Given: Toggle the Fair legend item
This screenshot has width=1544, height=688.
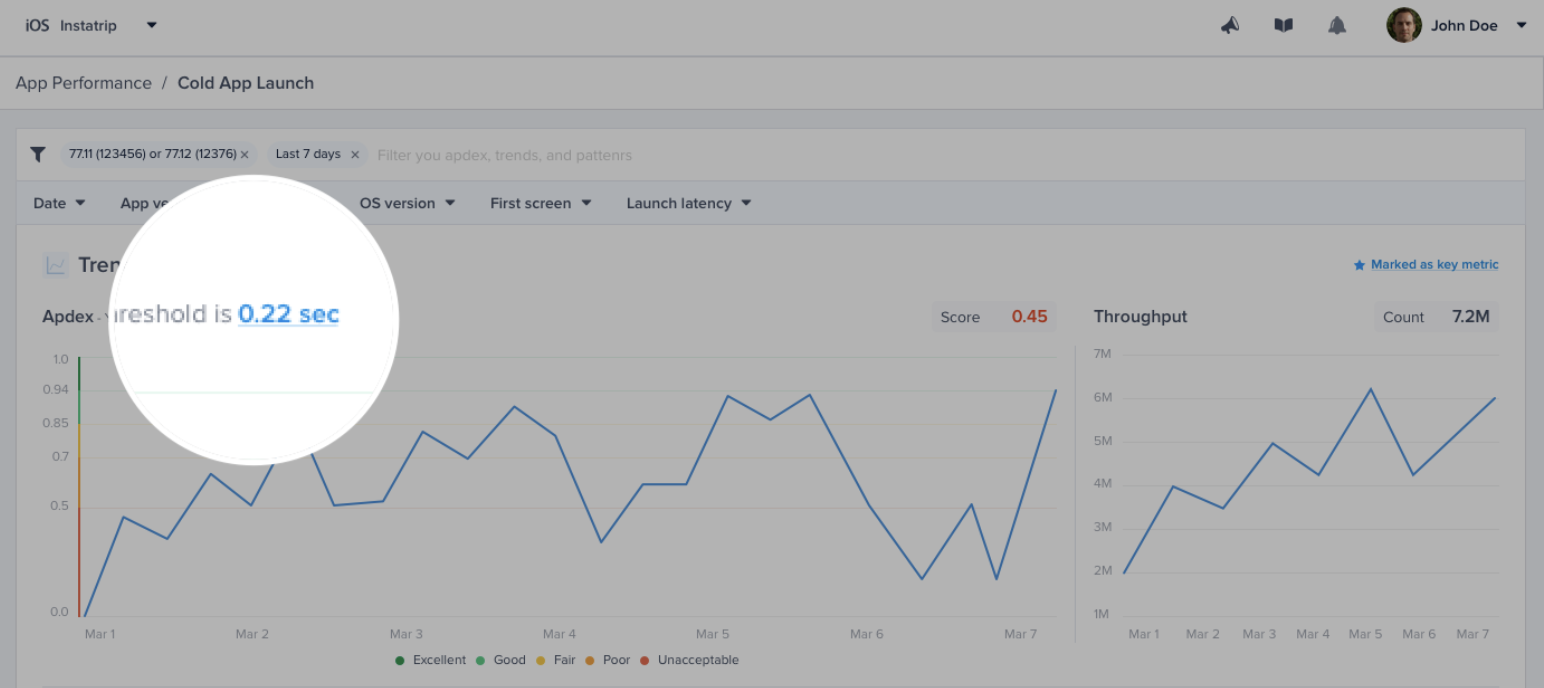Looking at the screenshot, I should (x=557, y=660).
